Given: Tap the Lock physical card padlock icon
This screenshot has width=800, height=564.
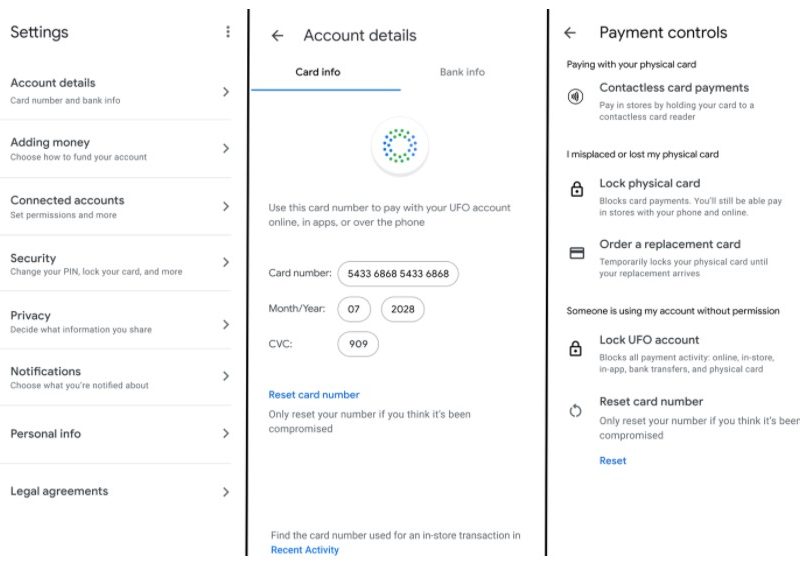Looking at the screenshot, I should [x=576, y=190].
